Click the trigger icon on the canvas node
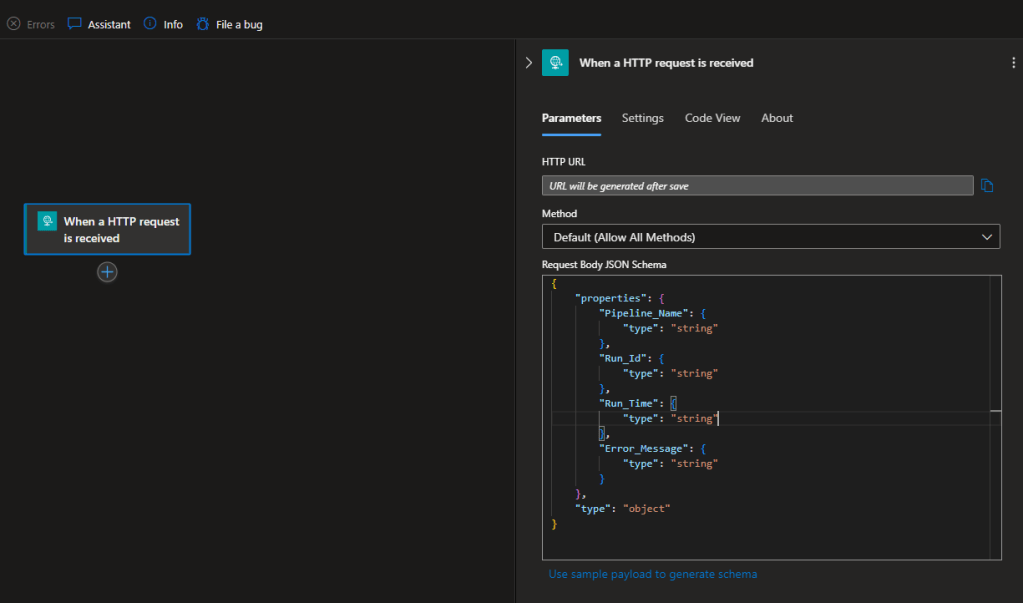1023x603 pixels. pos(46,222)
